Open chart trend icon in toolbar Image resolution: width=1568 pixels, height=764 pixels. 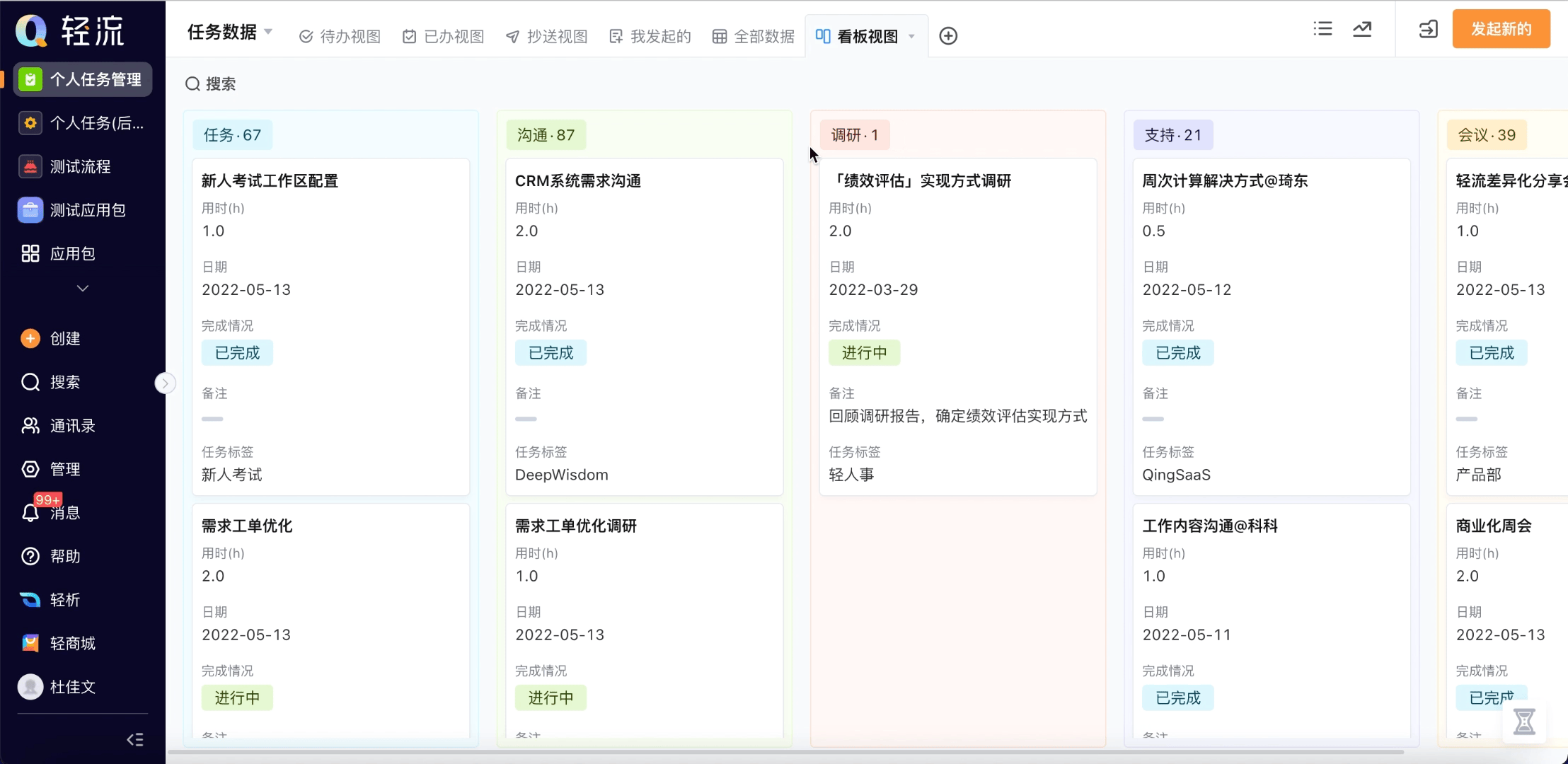coord(1362,29)
